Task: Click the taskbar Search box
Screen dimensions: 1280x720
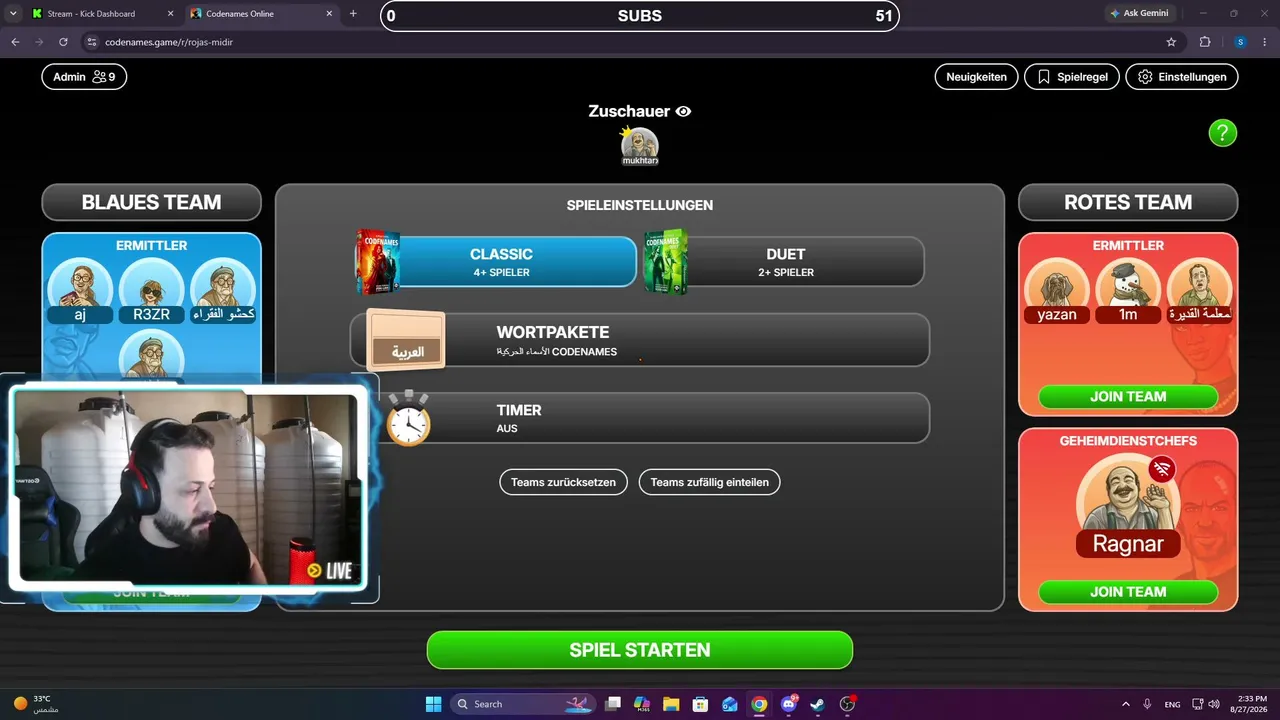Action: point(525,704)
